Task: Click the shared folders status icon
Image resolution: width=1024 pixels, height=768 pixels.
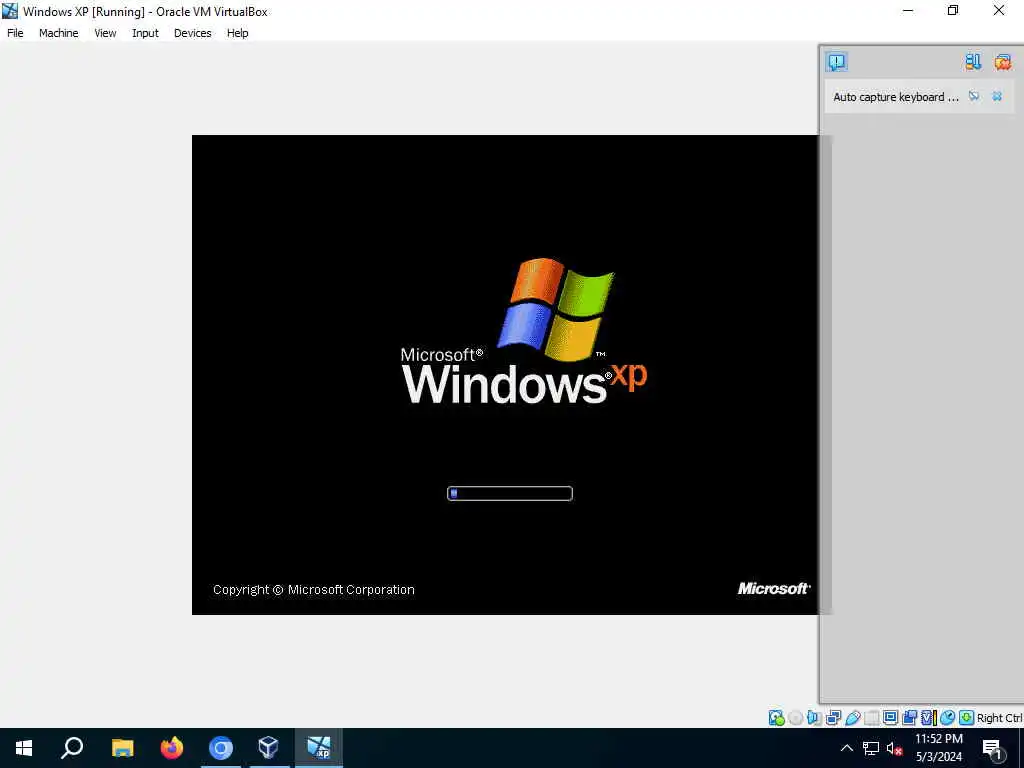Action: tap(872, 718)
